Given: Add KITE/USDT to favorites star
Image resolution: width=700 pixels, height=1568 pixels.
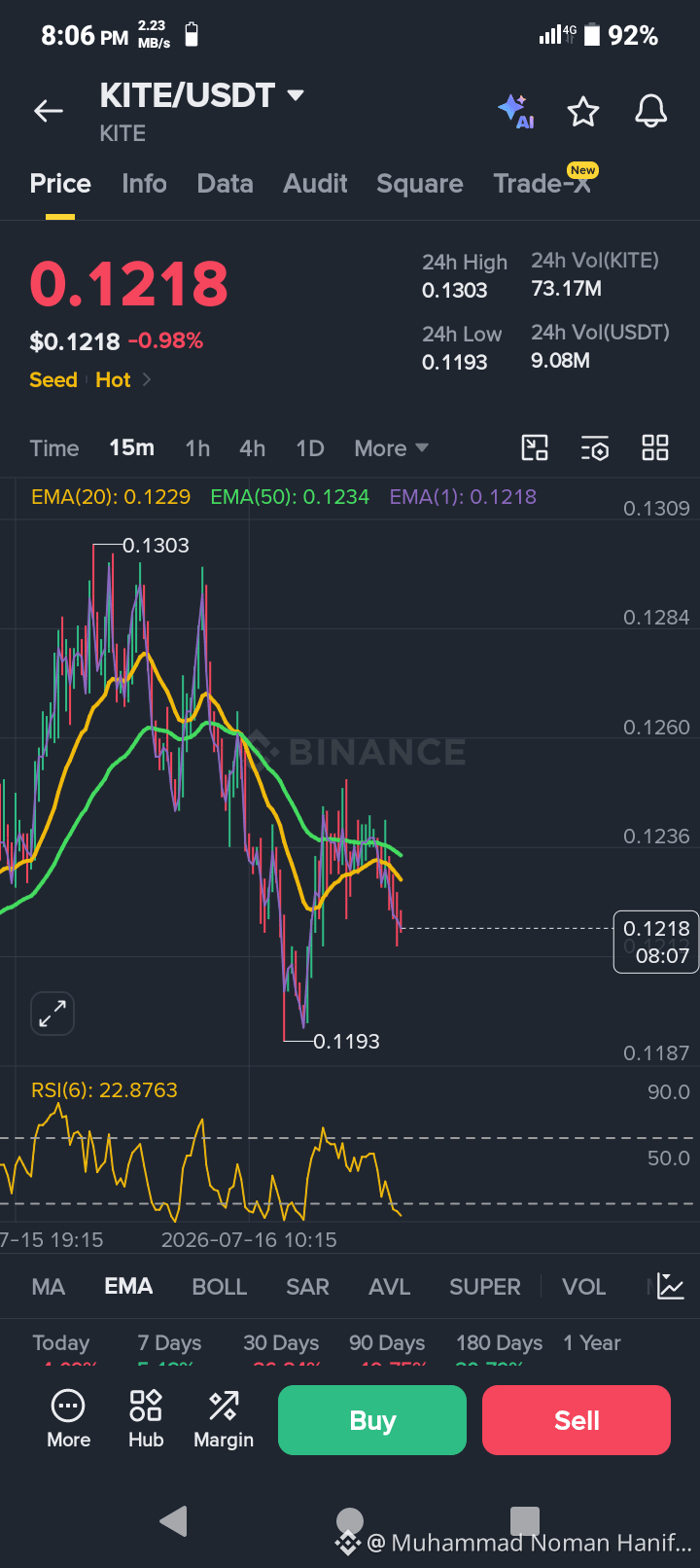Looking at the screenshot, I should [583, 112].
